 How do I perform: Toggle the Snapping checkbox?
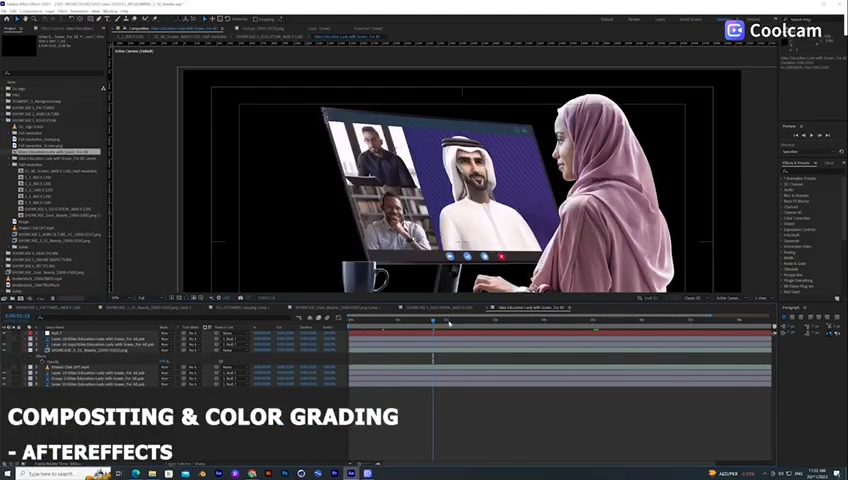point(255,19)
